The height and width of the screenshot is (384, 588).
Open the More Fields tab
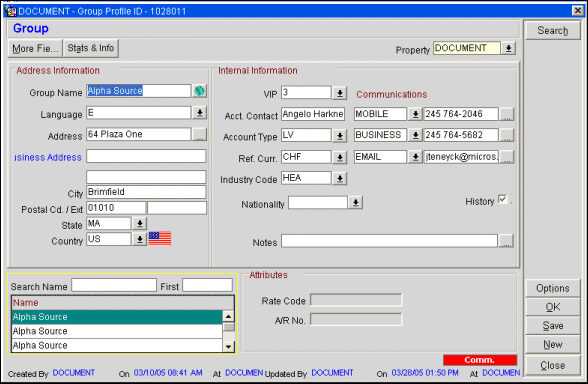coord(35,48)
